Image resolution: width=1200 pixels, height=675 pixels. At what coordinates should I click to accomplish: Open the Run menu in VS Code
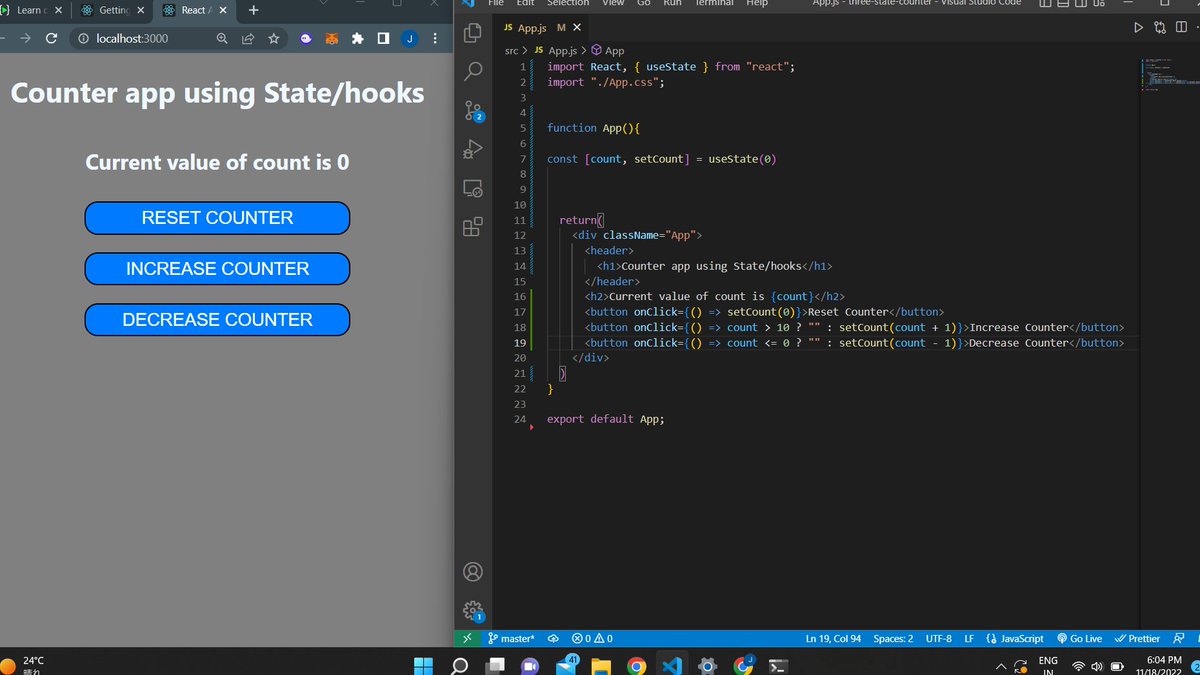point(673,3)
